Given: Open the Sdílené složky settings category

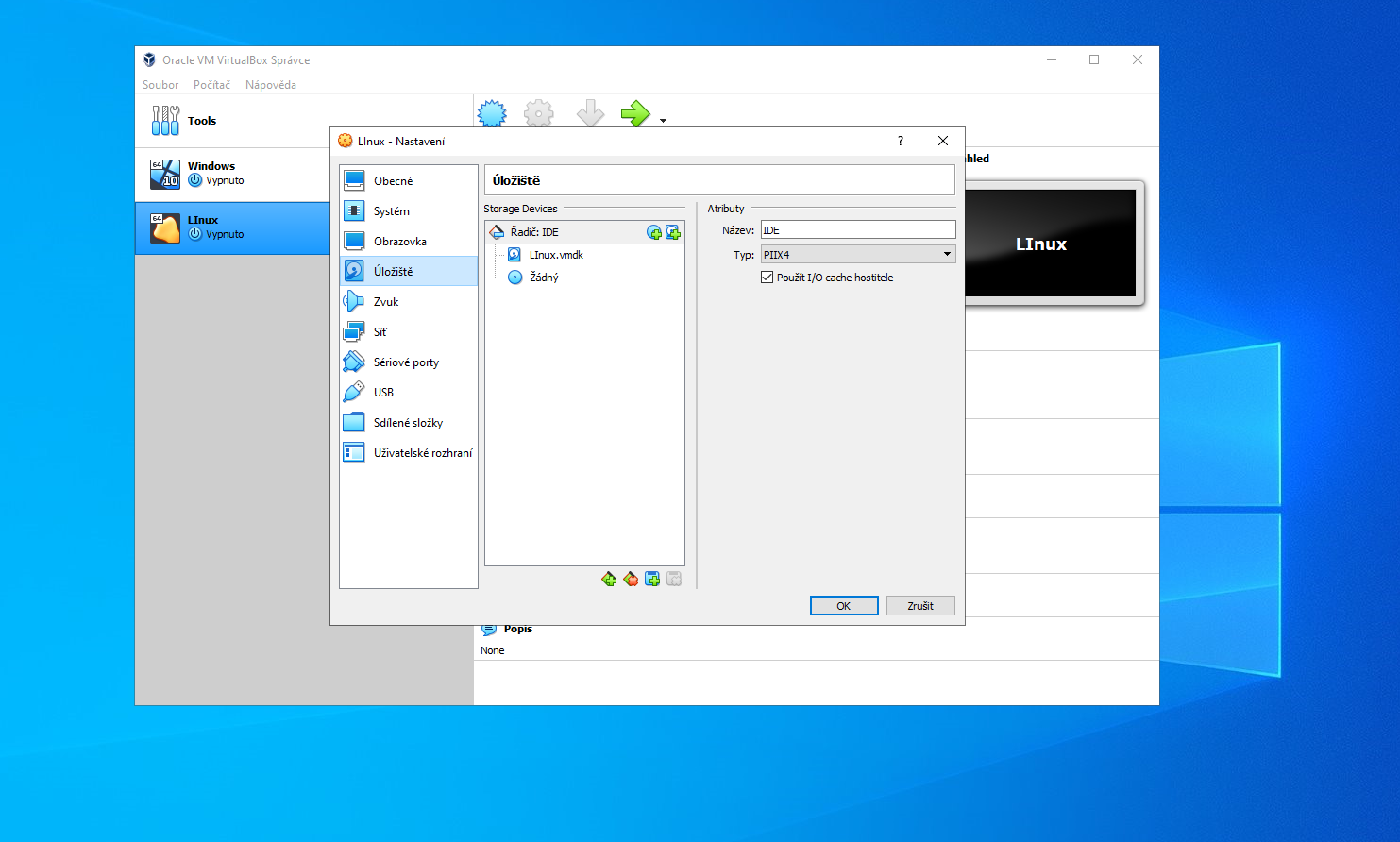Looking at the screenshot, I should pos(409,423).
